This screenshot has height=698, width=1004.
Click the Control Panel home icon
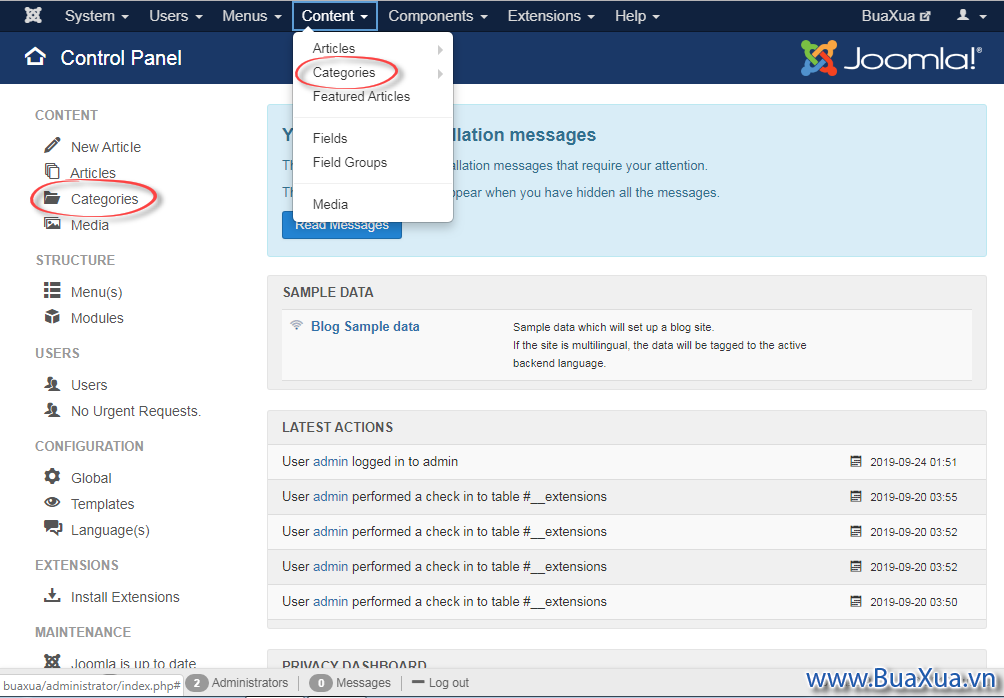35,57
